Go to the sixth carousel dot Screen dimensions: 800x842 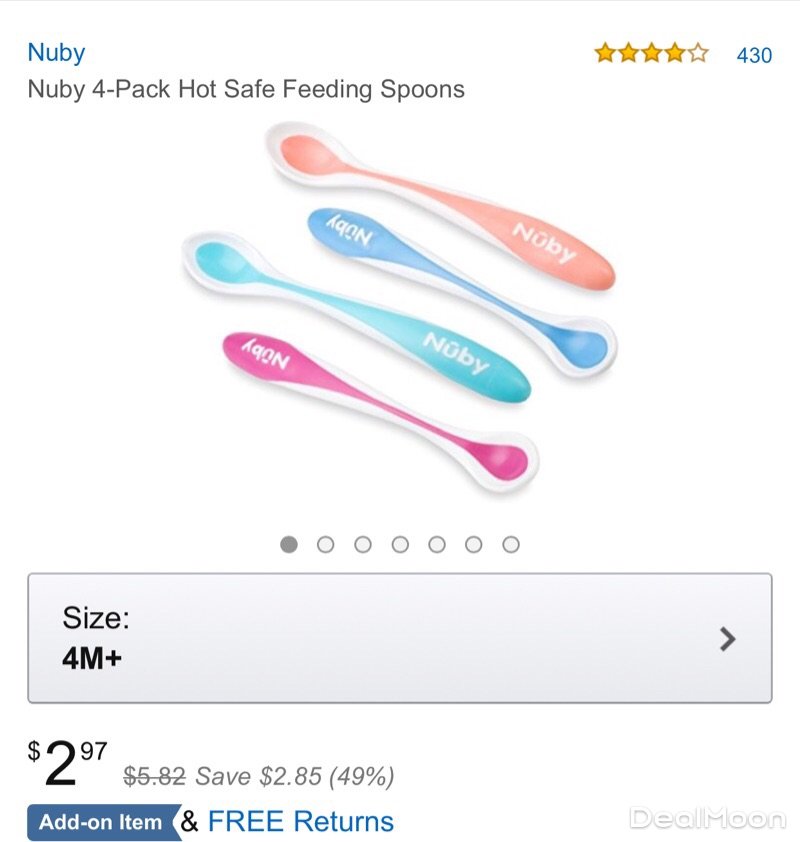point(474,544)
